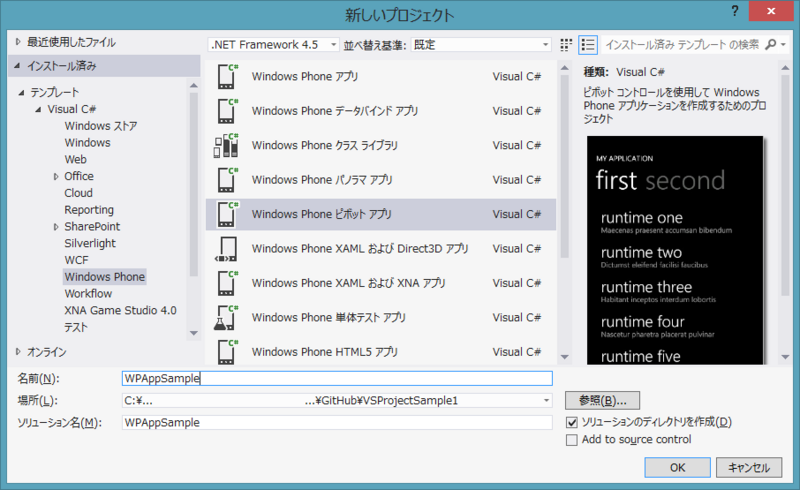Select Cloud category in template tree
This screenshot has width=800, height=490.
[x=79, y=193]
